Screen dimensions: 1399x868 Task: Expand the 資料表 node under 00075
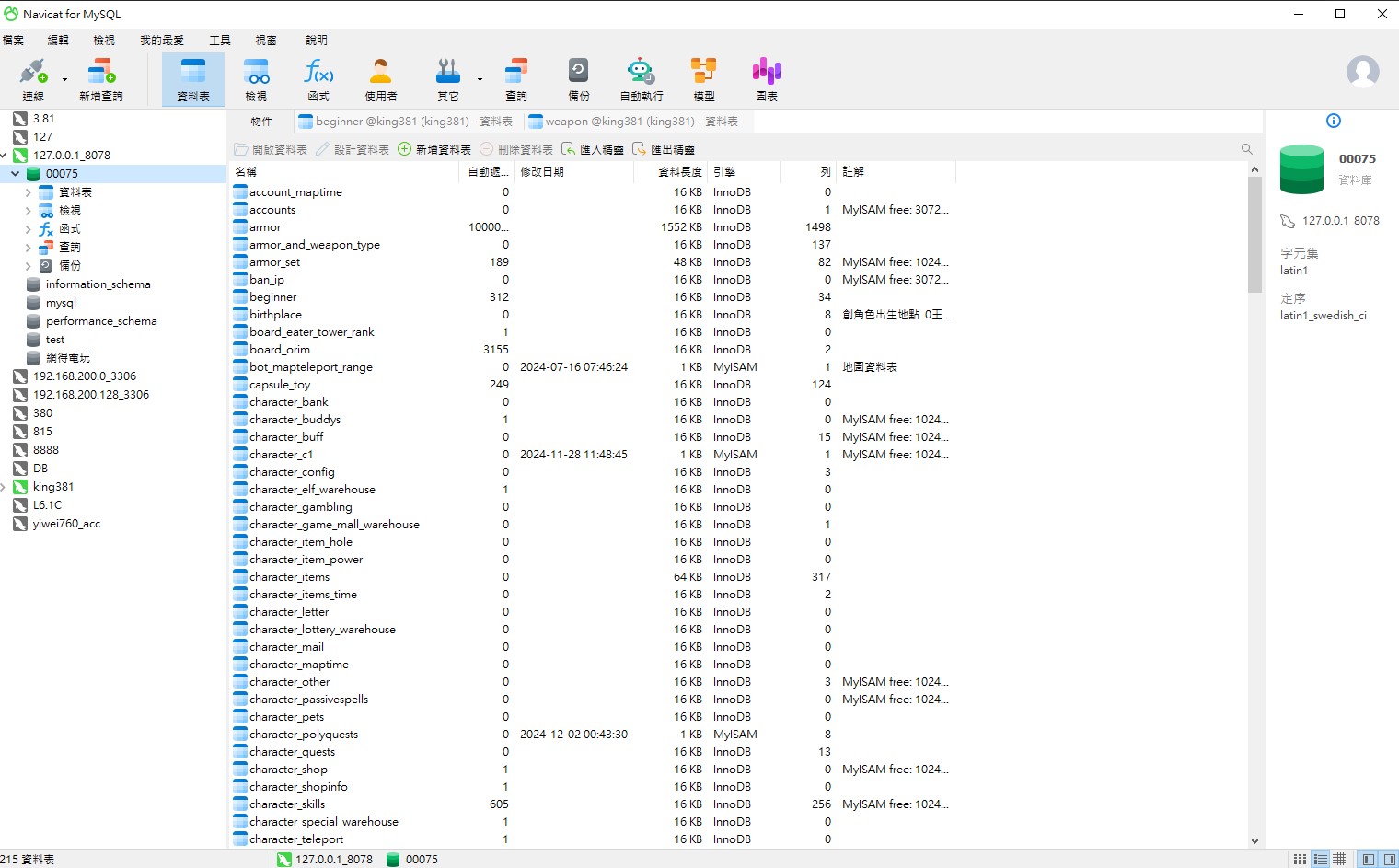[28, 192]
